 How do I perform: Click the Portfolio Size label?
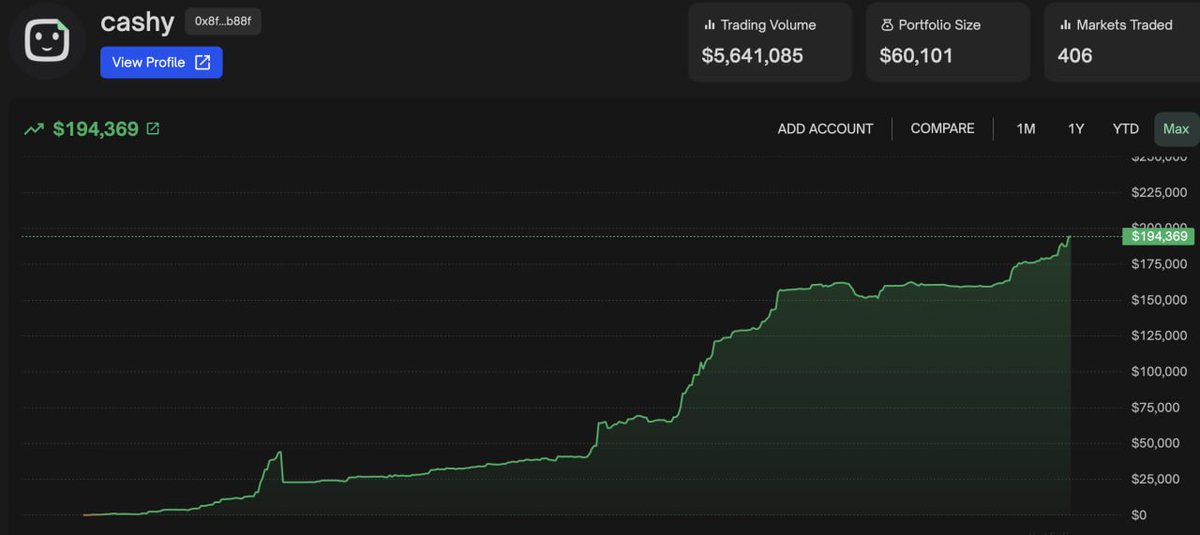click(x=939, y=25)
